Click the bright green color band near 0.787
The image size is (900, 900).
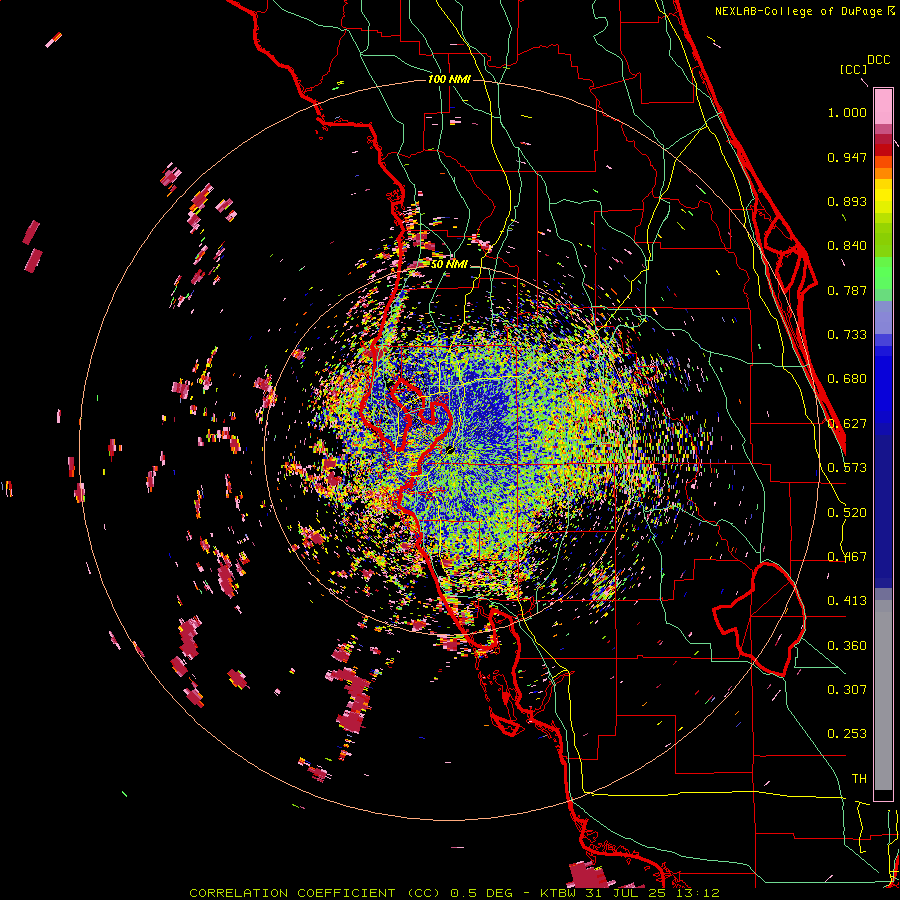click(x=883, y=273)
